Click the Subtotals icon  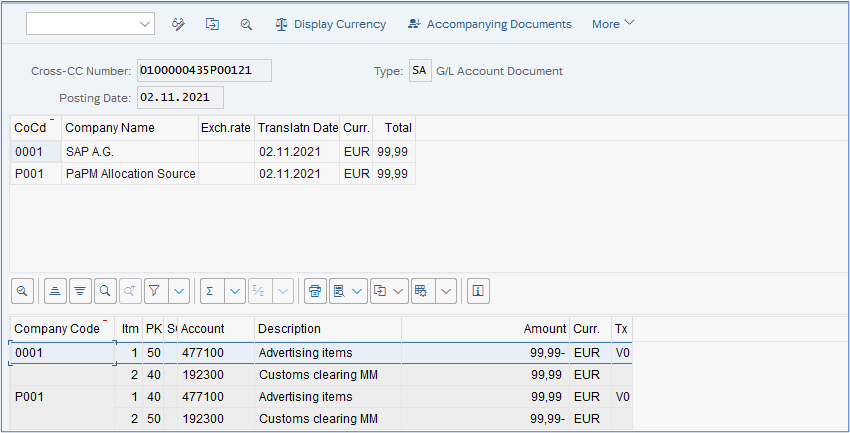259,291
